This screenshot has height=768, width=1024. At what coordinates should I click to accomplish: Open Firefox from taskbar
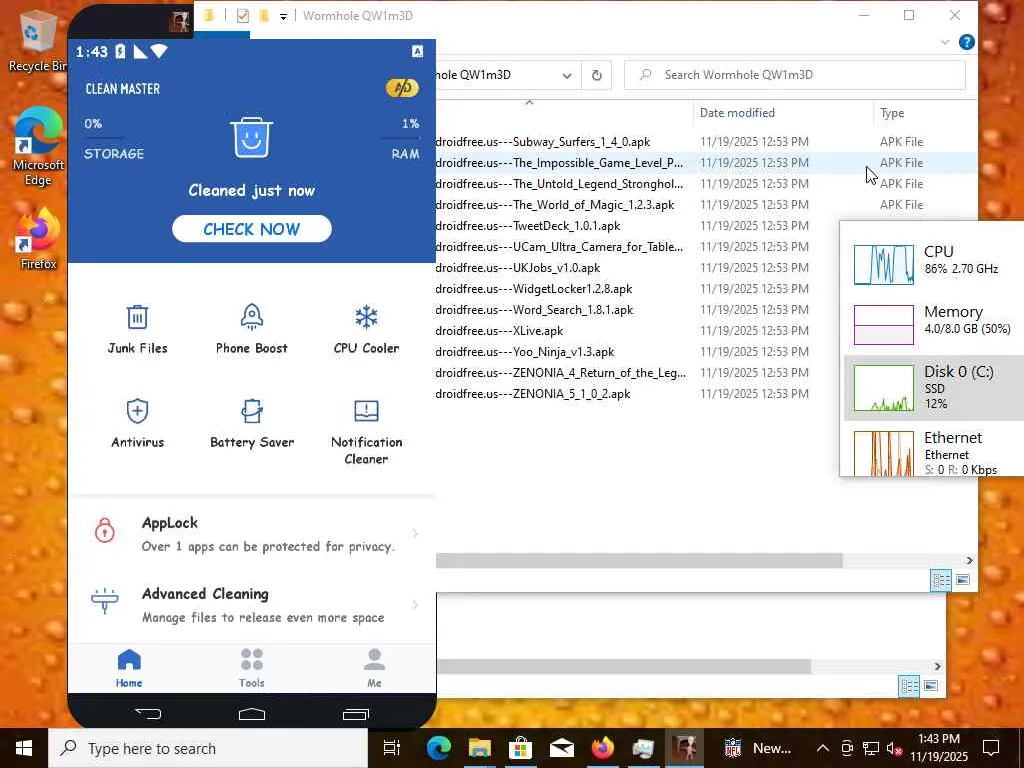[x=603, y=748]
